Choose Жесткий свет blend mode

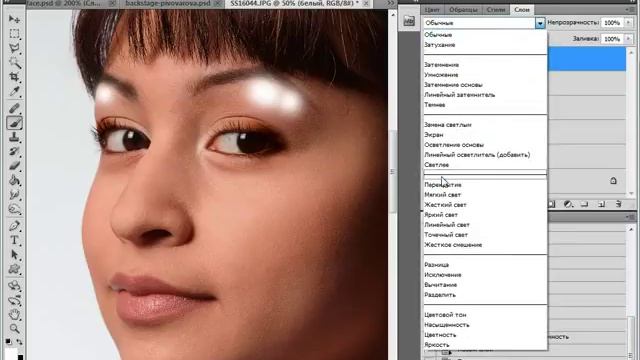pos(485,205)
